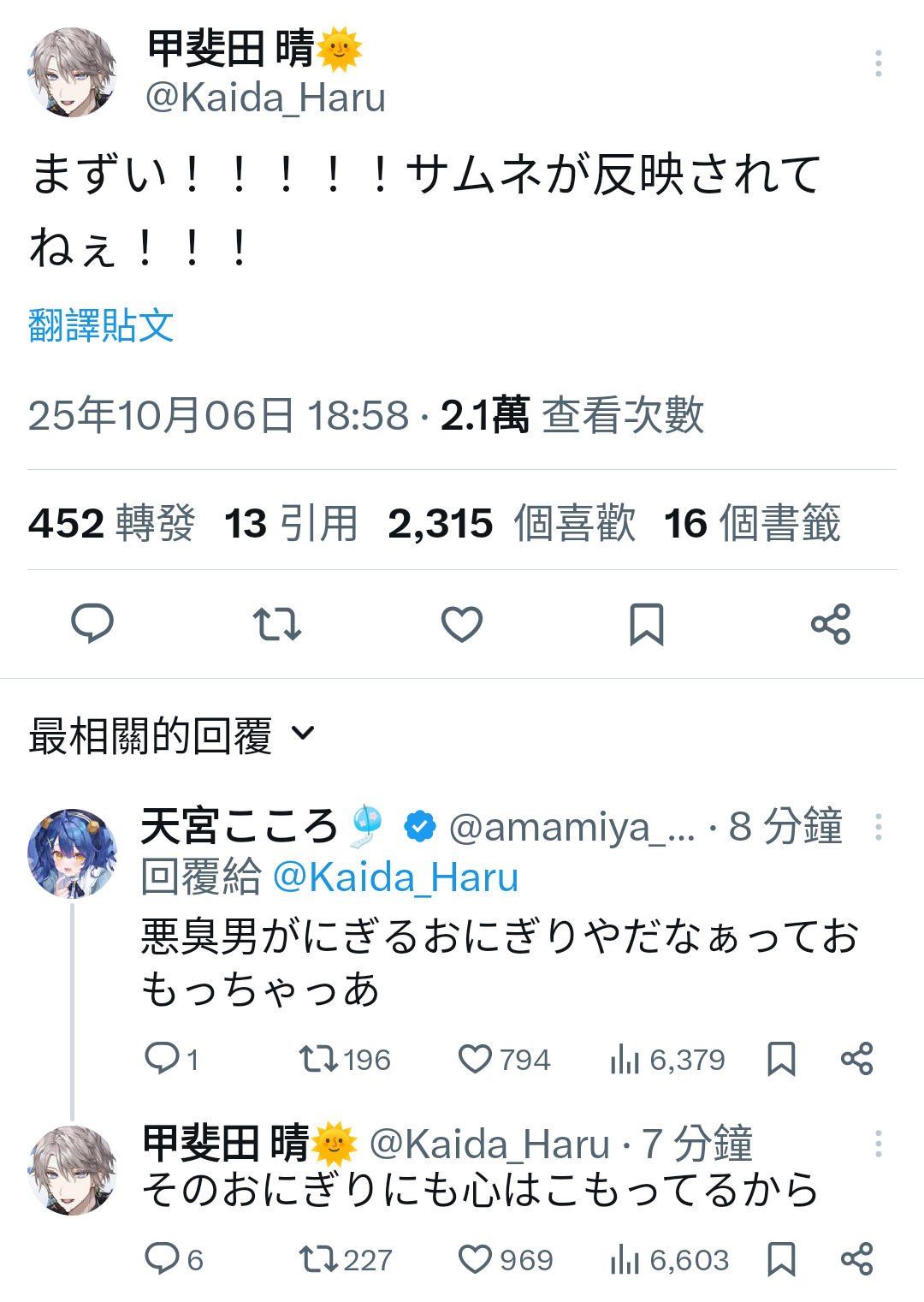Repost the main post about the thumbnail

(x=277, y=623)
